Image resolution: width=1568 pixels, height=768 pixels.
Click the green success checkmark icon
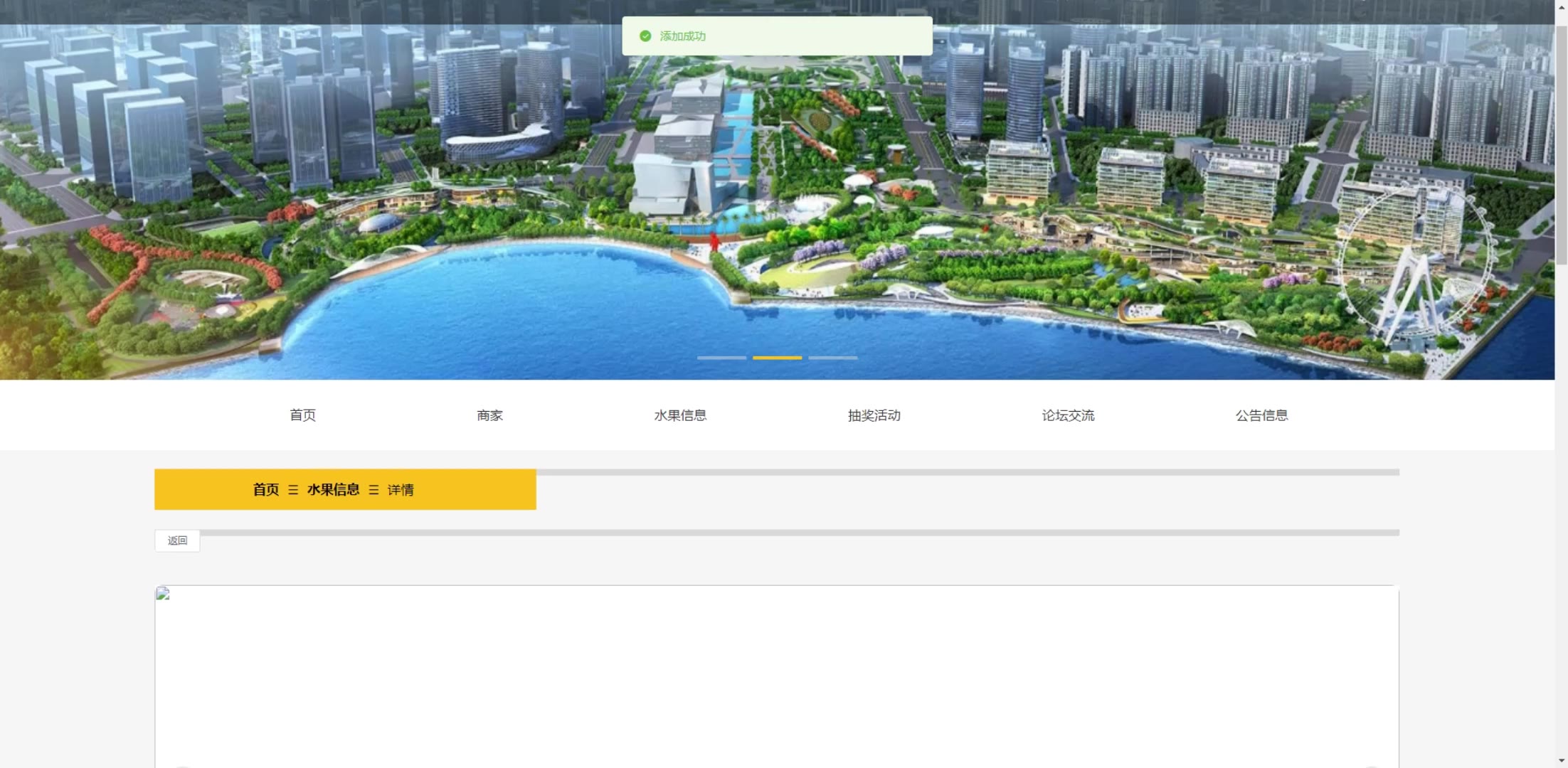(x=645, y=36)
